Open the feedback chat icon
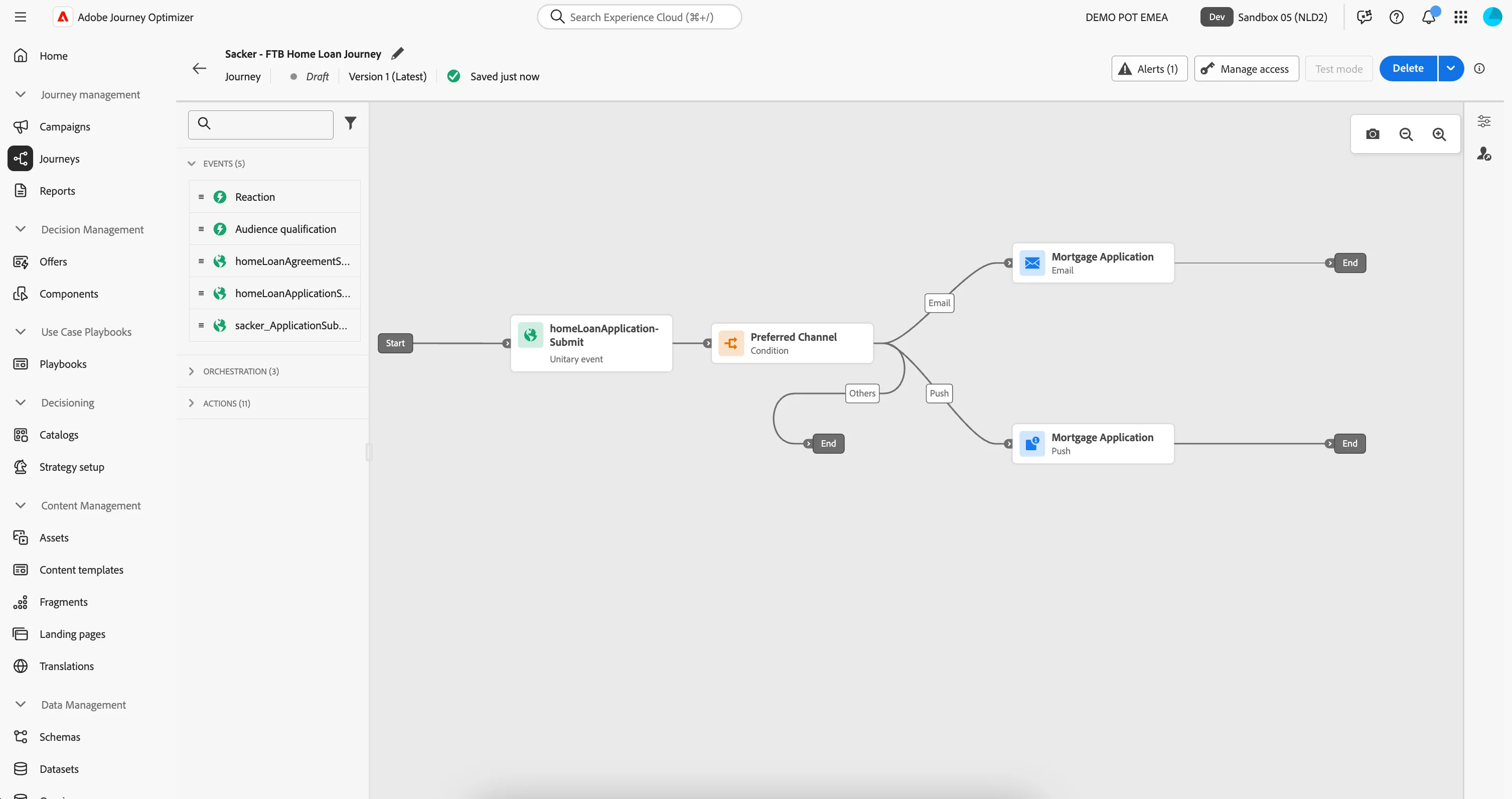Viewport: 1512px width, 799px height. [x=1364, y=17]
